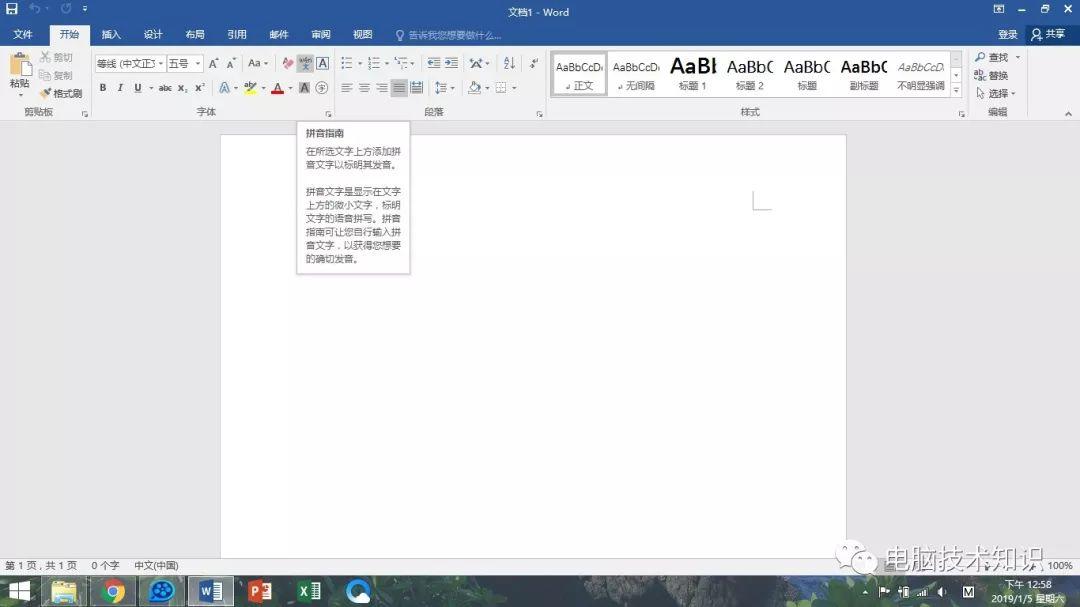Apply yellow text highlight color
The image size is (1080, 607).
coord(250,88)
